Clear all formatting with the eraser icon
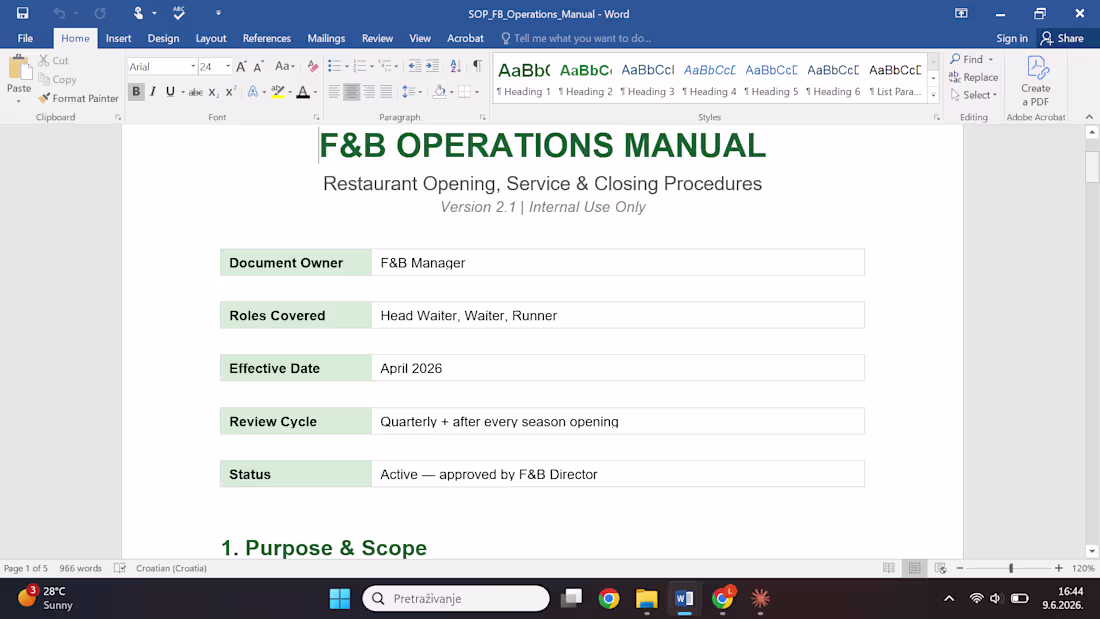Image resolution: width=1100 pixels, height=619 pixels. [x=313, y=67]
